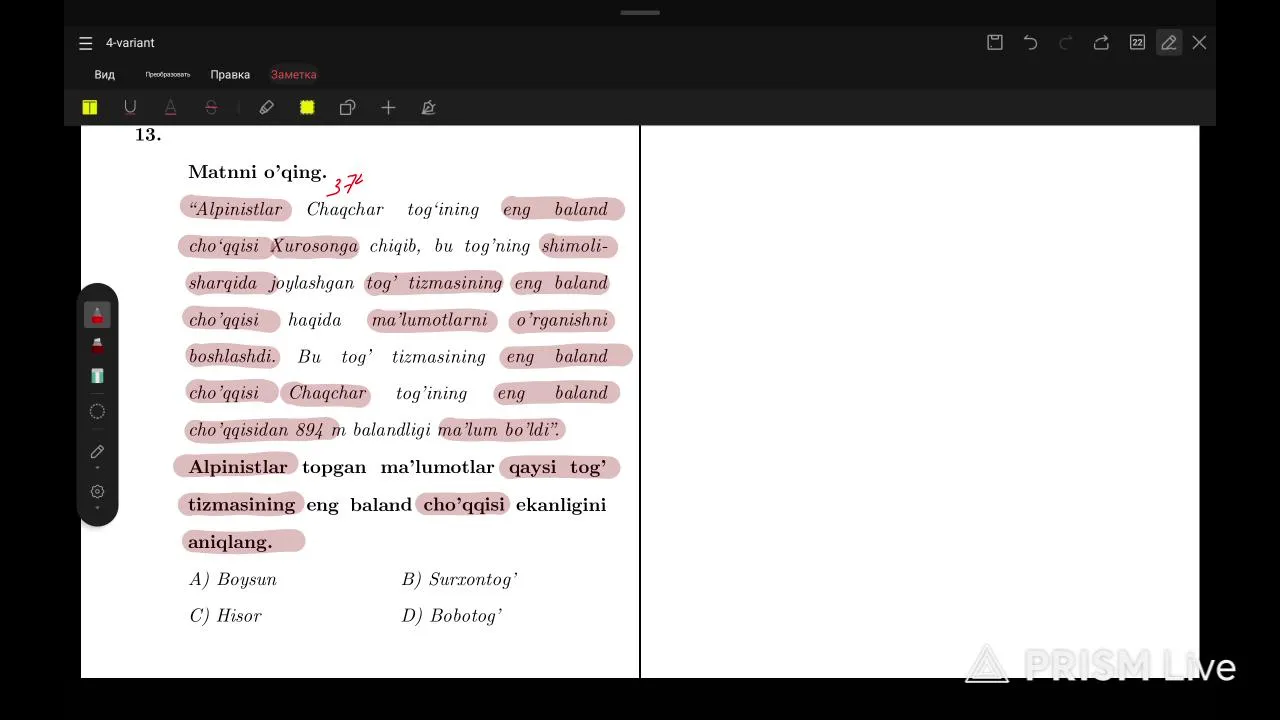Click the blank right page area
1280x720 pixels.
tap(920, 400)
